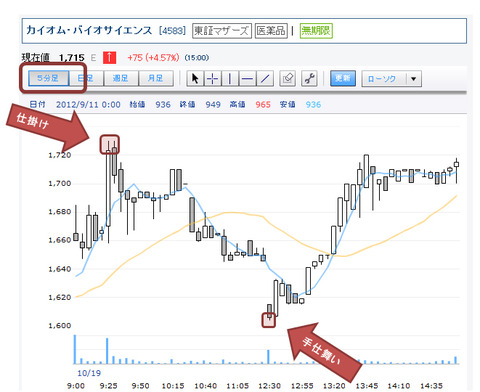Screen dimensions: 480x392
Task: Click the 1,720 price axis label
Action: pyautogui.click(x=60, y=155)
